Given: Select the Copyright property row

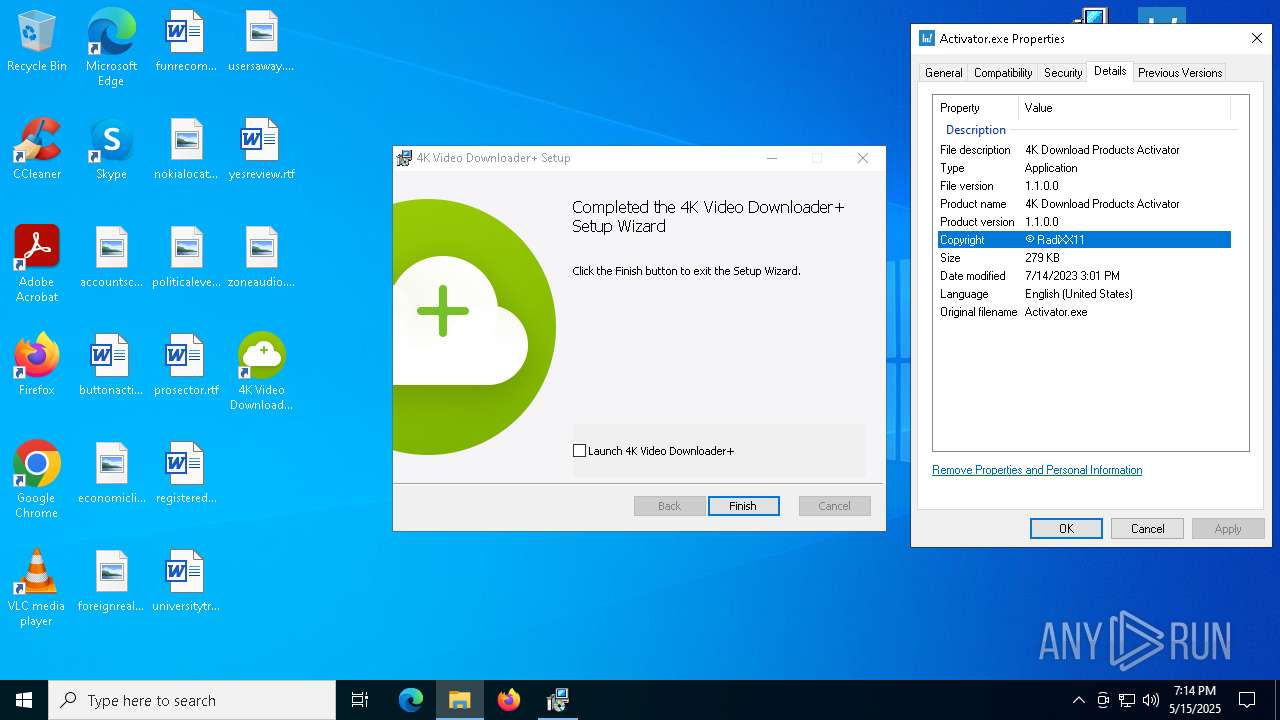Looking at the screenshot, I should point(1084,240).
